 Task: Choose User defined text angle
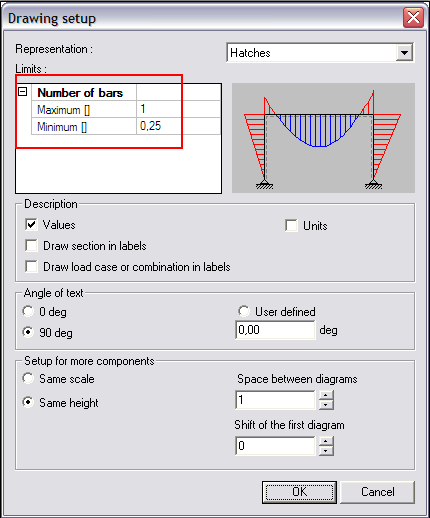click(x=244, y=311)
